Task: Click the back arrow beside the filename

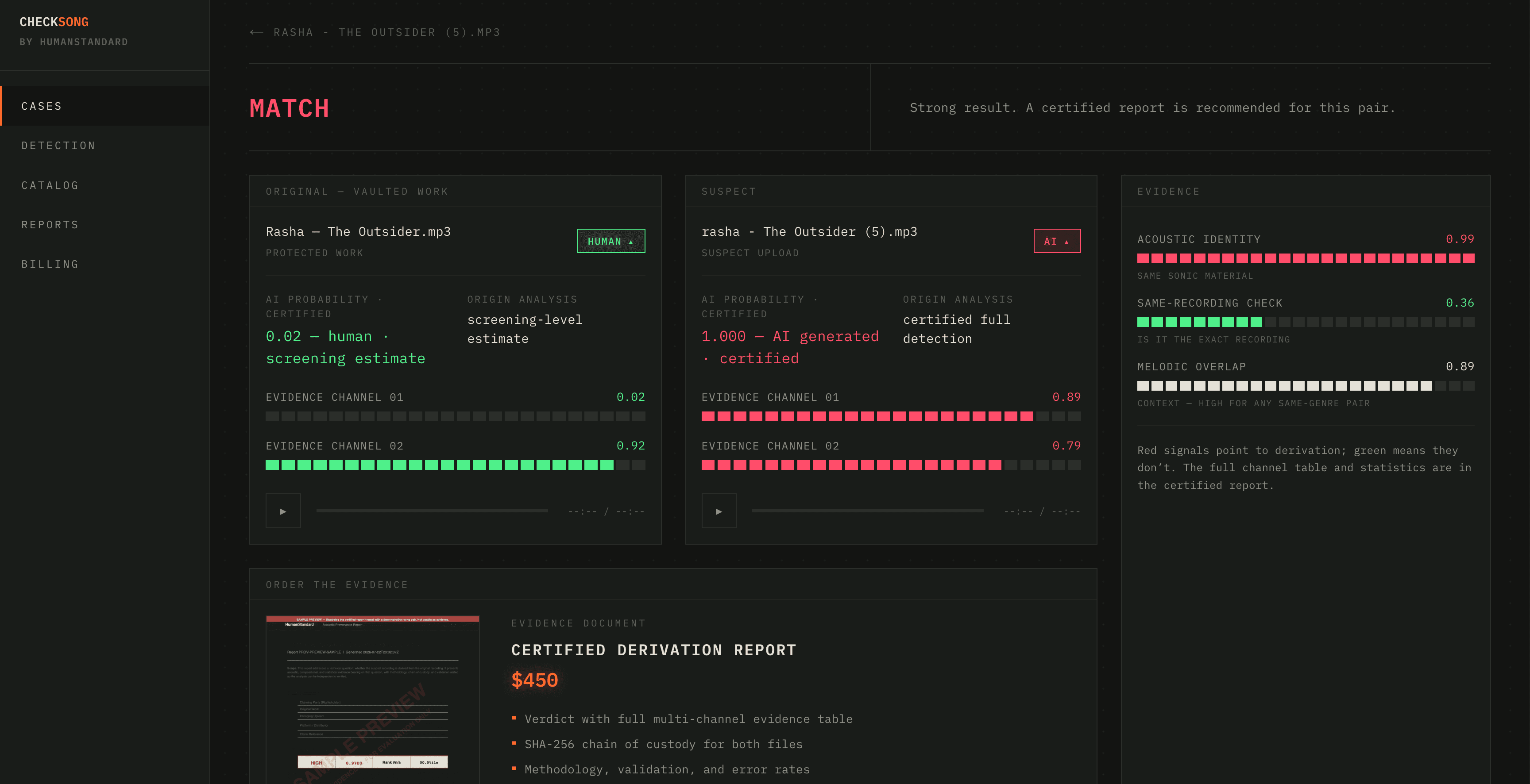Action: click(x=257, y=32)
